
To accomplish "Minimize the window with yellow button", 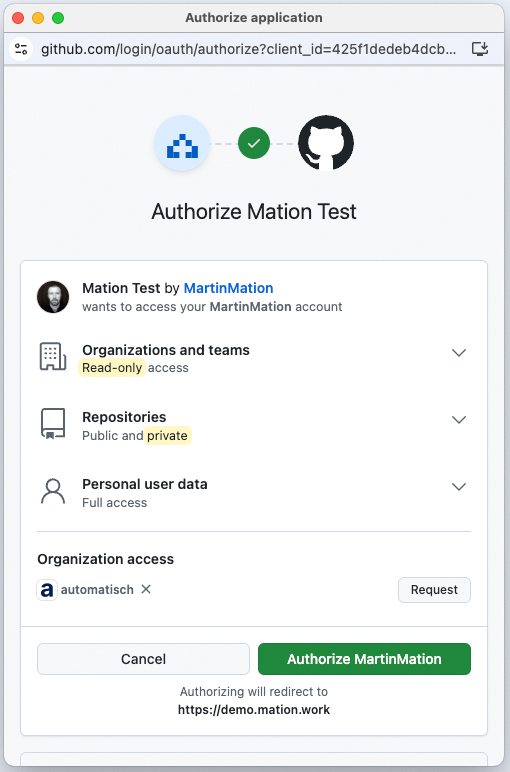I will 38,18.
